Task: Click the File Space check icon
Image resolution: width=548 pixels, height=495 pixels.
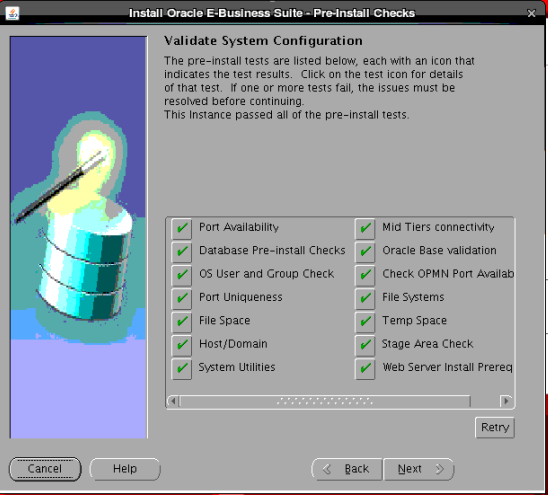Action: (x=181, y=322)
